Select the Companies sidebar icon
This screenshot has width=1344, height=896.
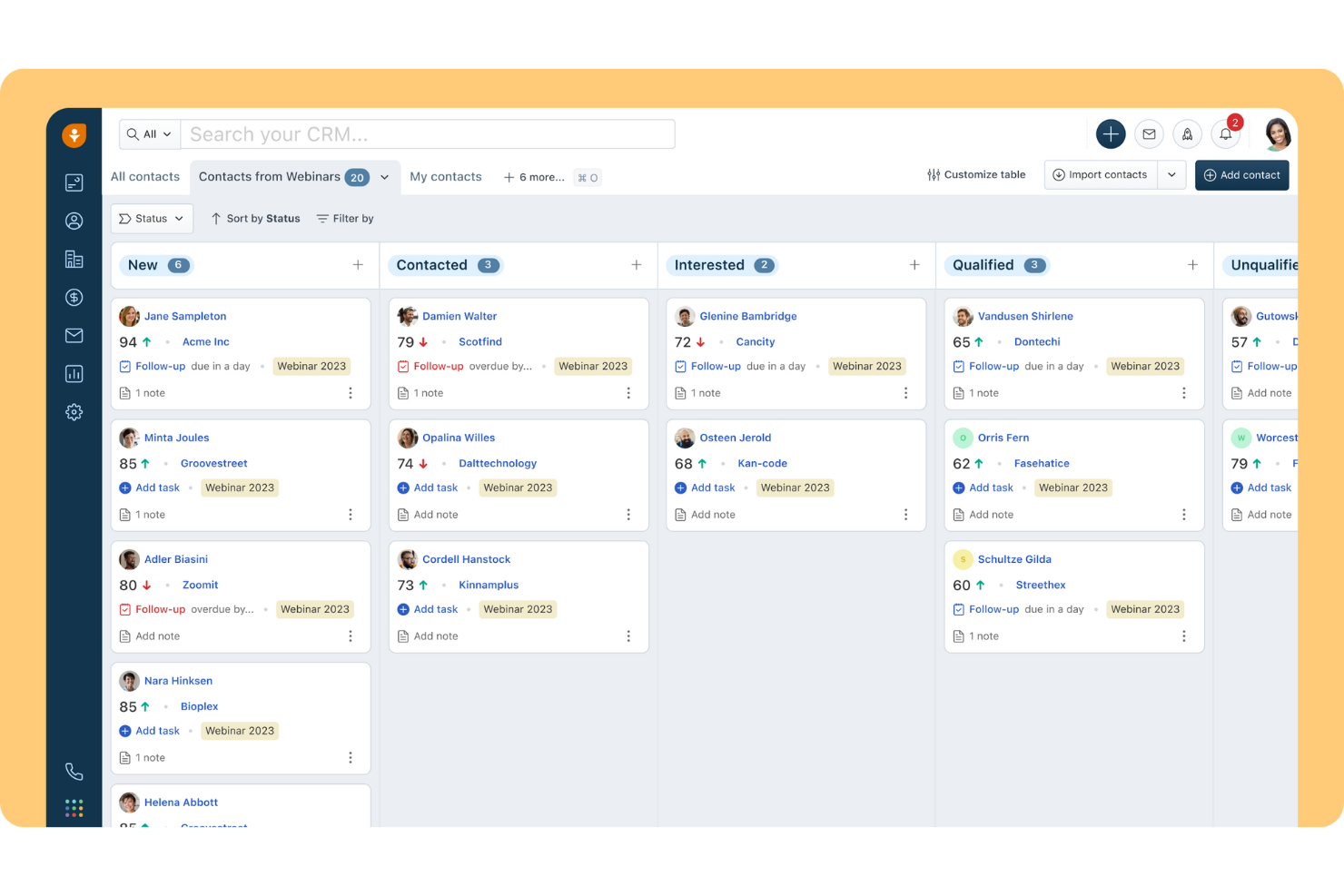[74, 259]
